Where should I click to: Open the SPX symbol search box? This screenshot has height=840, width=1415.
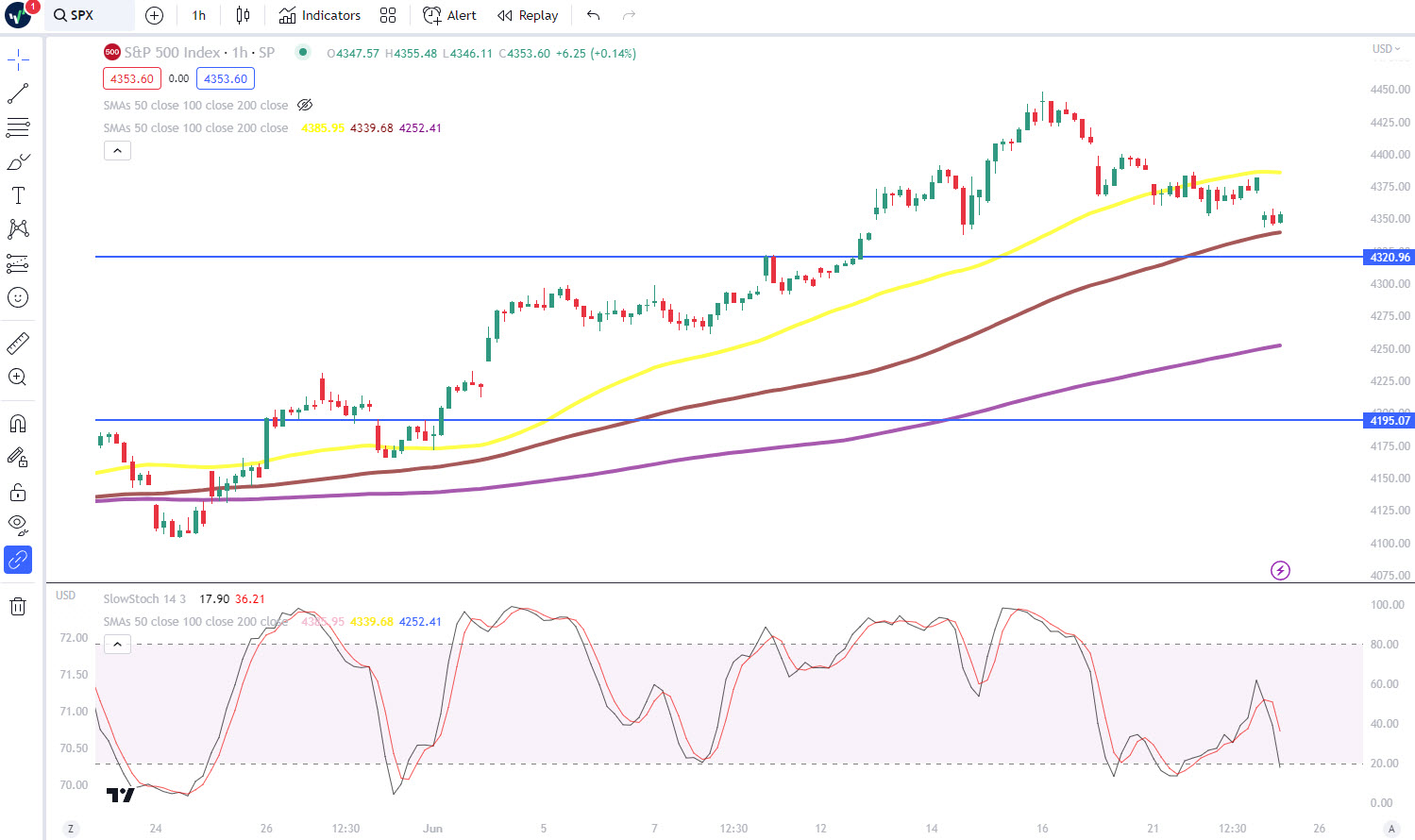click(89, 15)
